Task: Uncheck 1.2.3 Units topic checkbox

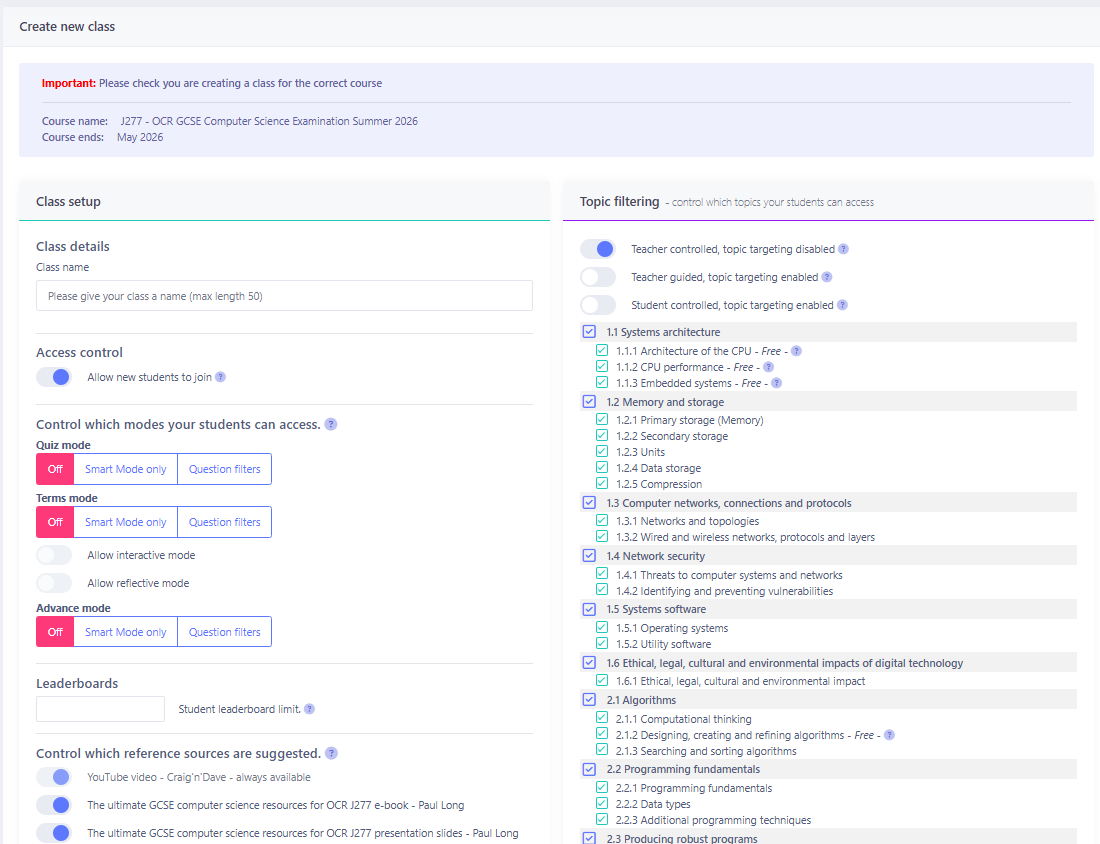Action: point(602,452)
